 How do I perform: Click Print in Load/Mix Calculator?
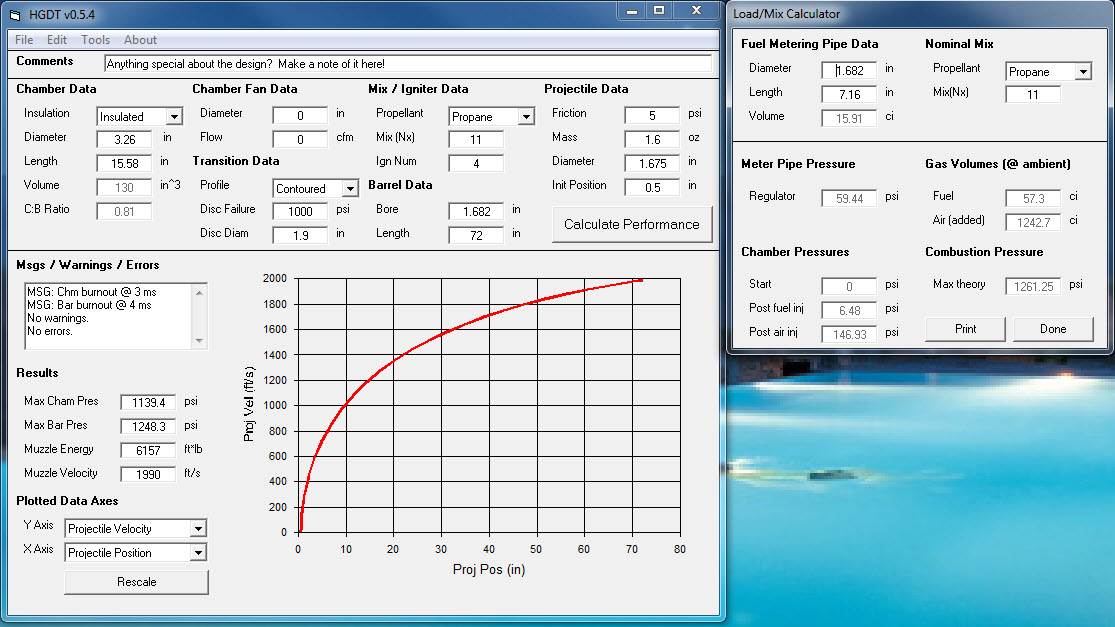click(x=966, y=329)
